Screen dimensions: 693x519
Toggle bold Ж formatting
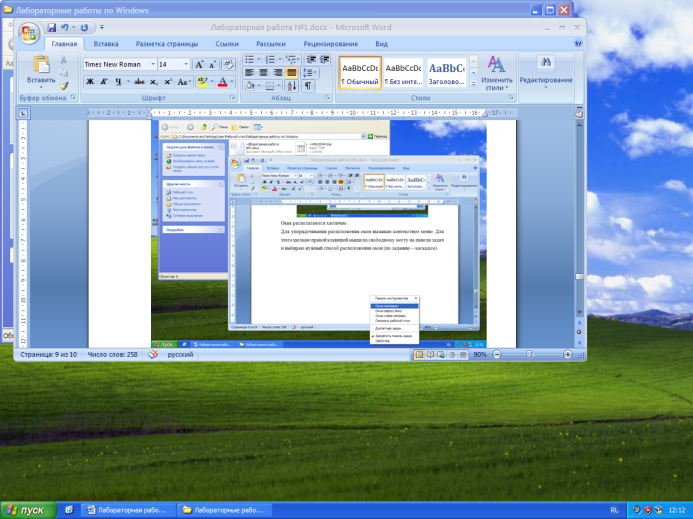90,81
